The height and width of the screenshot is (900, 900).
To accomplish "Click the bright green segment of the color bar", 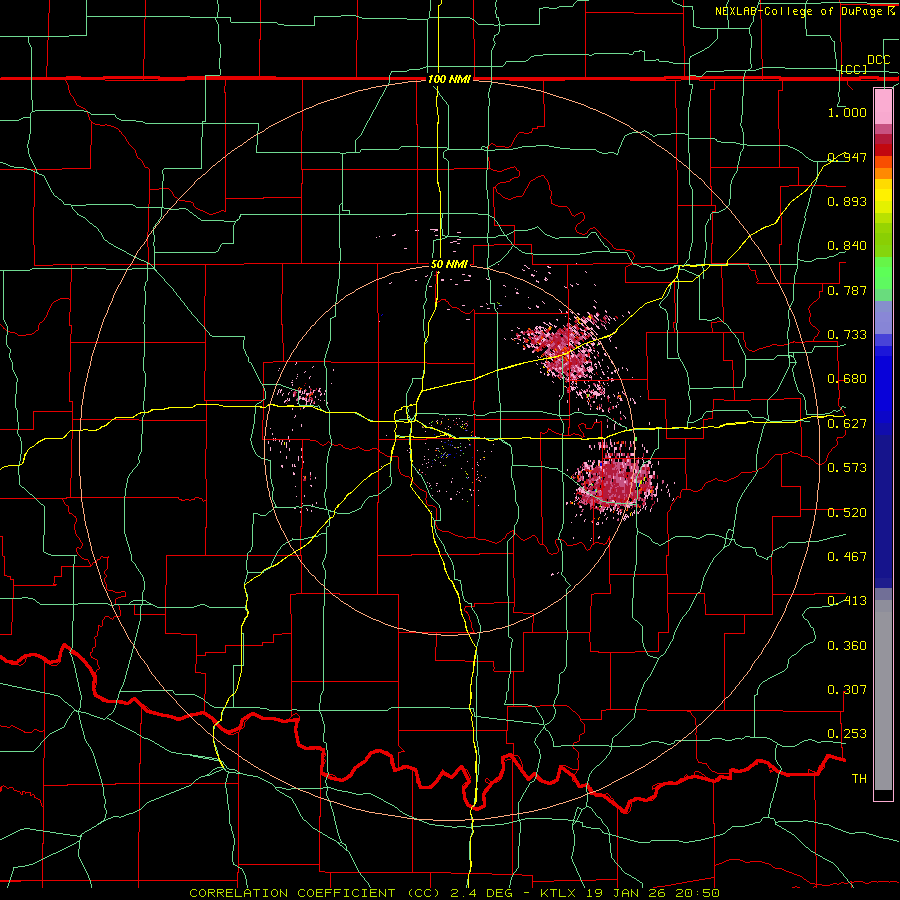I will 883,273.
